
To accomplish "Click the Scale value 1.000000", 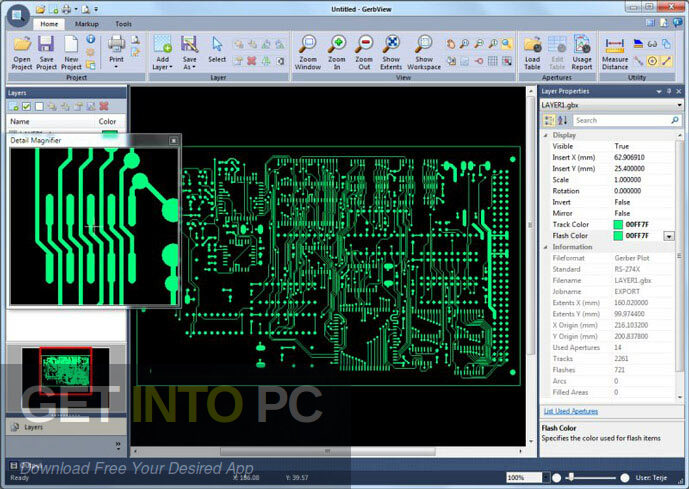I will pyautogui.click(x=627, y=180).
